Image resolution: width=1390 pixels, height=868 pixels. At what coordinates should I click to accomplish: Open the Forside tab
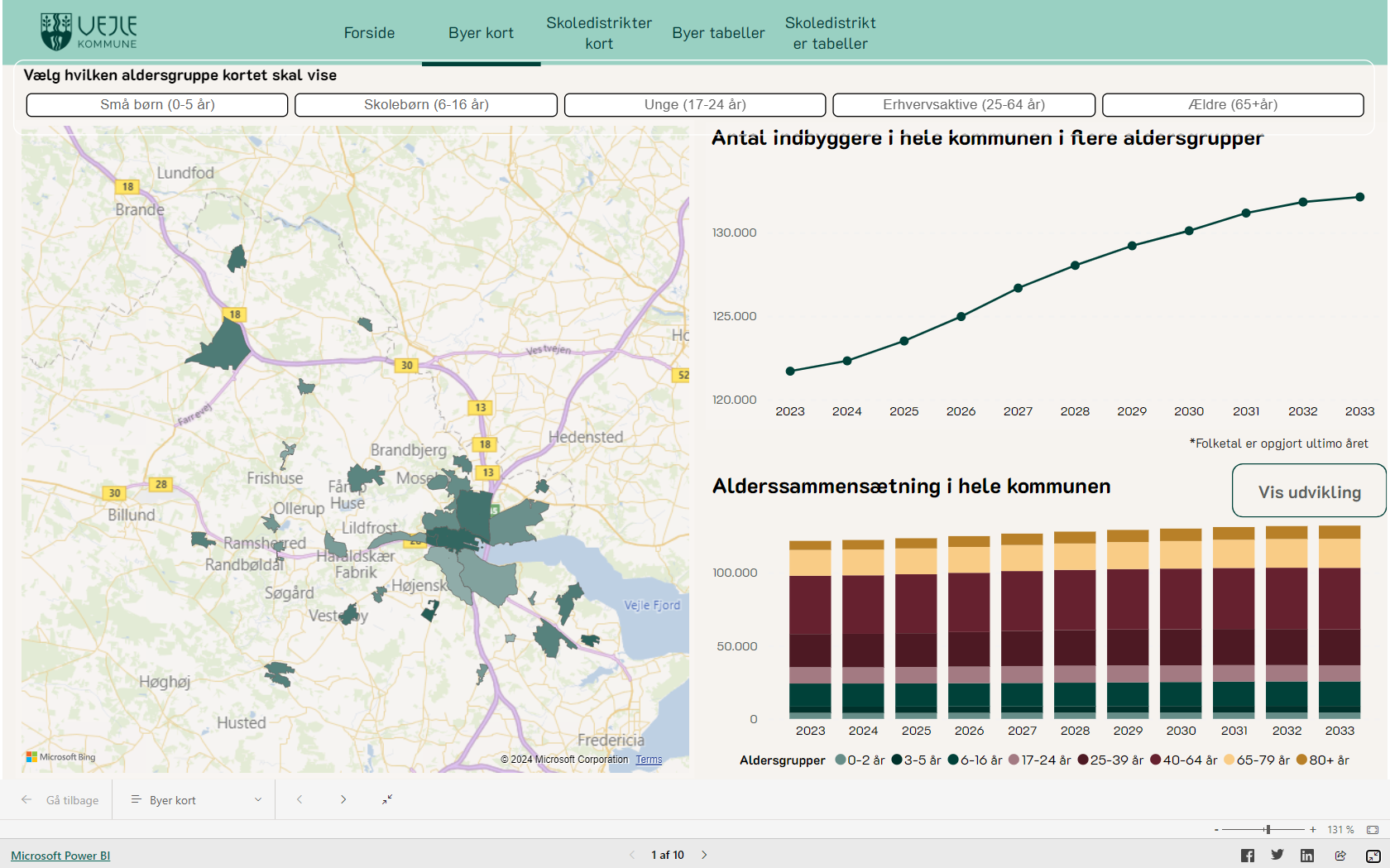pyautogui.click(x=369, y=33)
